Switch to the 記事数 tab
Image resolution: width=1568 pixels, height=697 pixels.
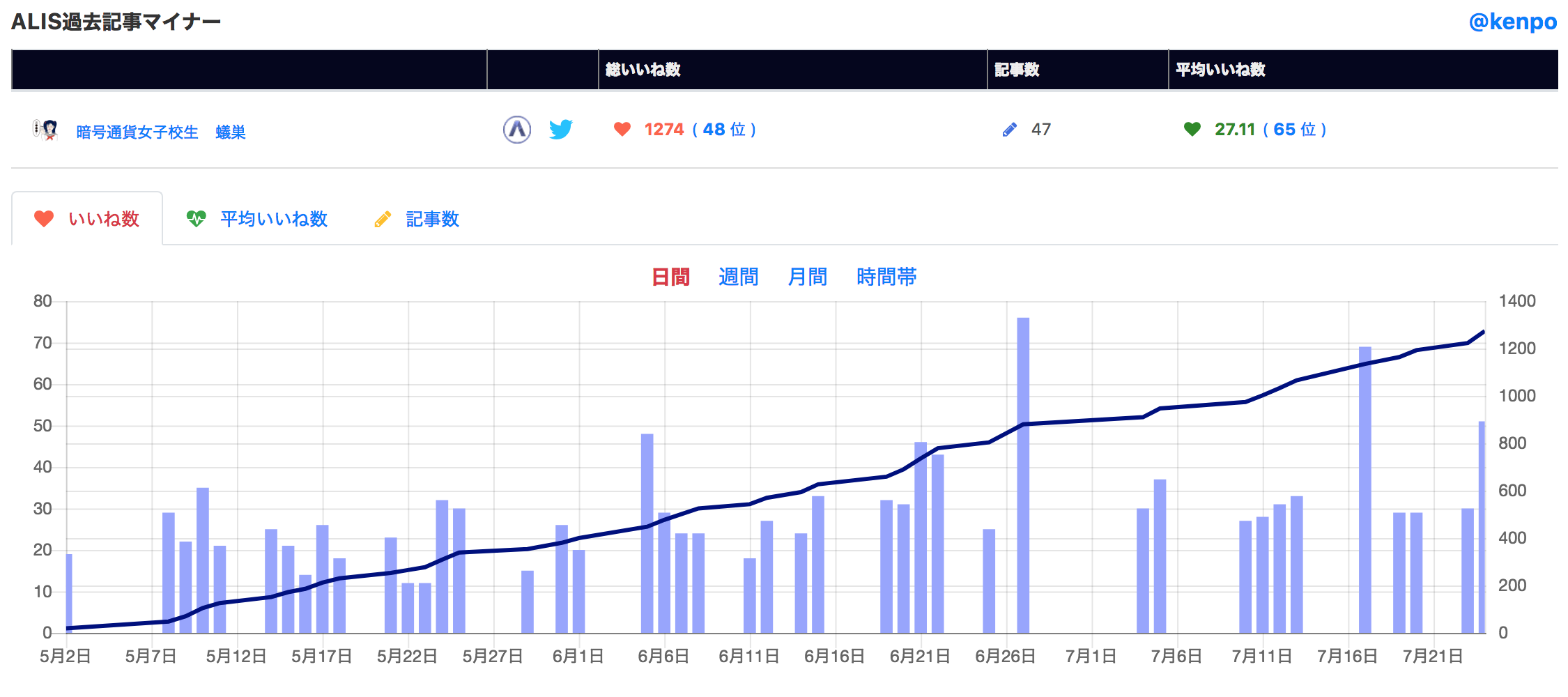point(432,219)
